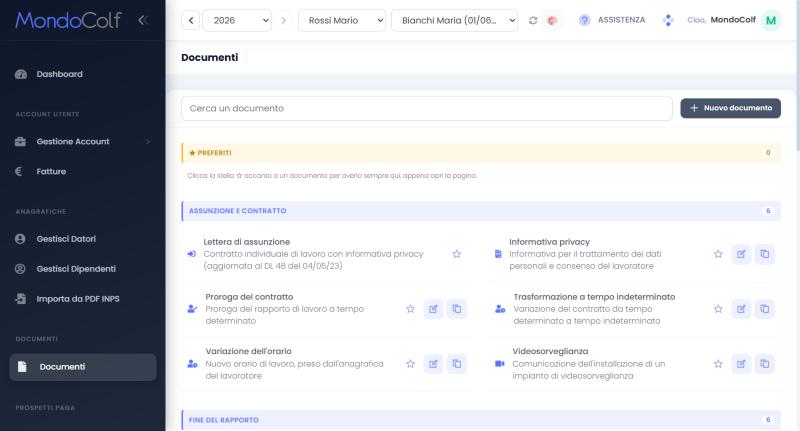Edit Informativa privacy document icon
The image size is (800, 431).
tap(741, 254)
